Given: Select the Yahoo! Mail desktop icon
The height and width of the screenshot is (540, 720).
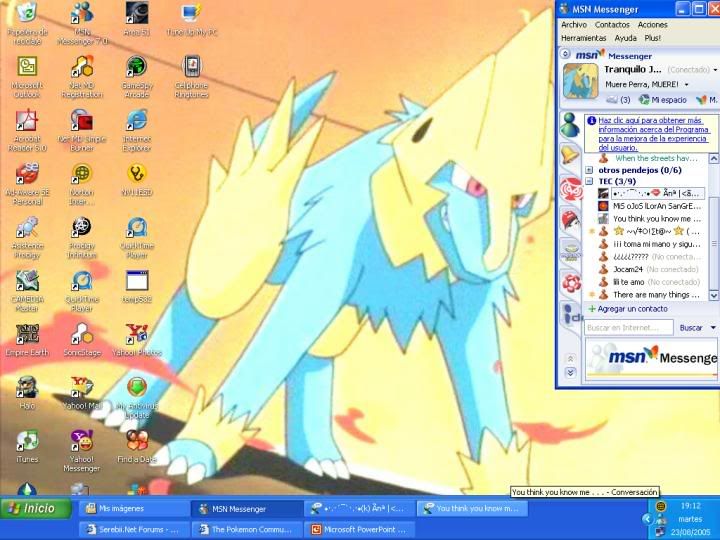Looking at the screenshot, I should [82, 394].
